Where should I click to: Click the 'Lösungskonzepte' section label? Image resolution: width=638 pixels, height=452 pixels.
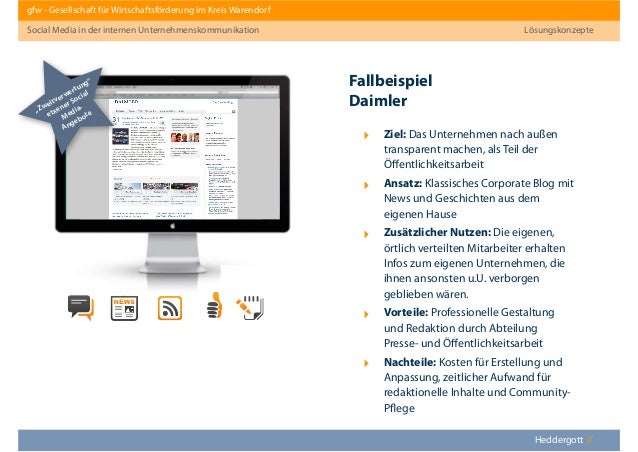pyautogui.click(x=558, y=30)
